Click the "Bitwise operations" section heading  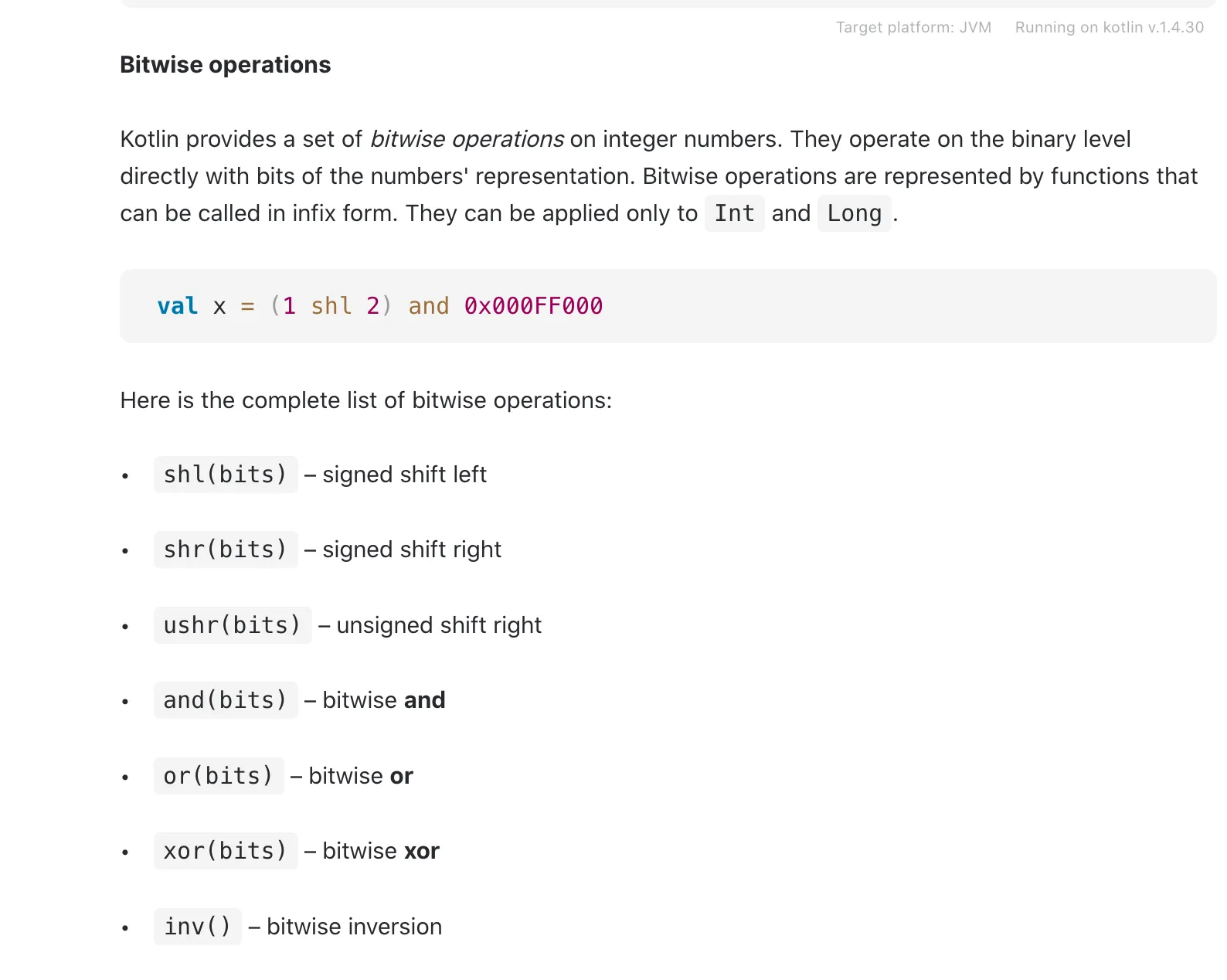(225, 65)
